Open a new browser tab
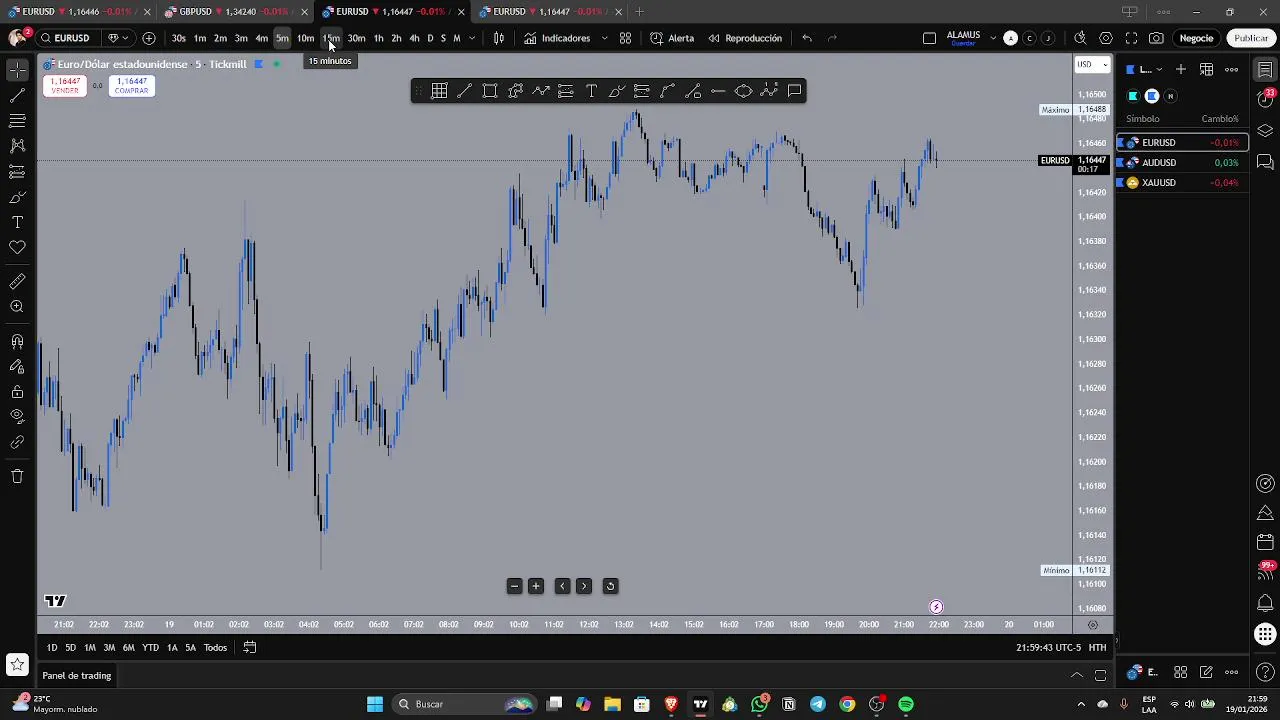Viewport: 1280px width, 720px height. [639, 11]
